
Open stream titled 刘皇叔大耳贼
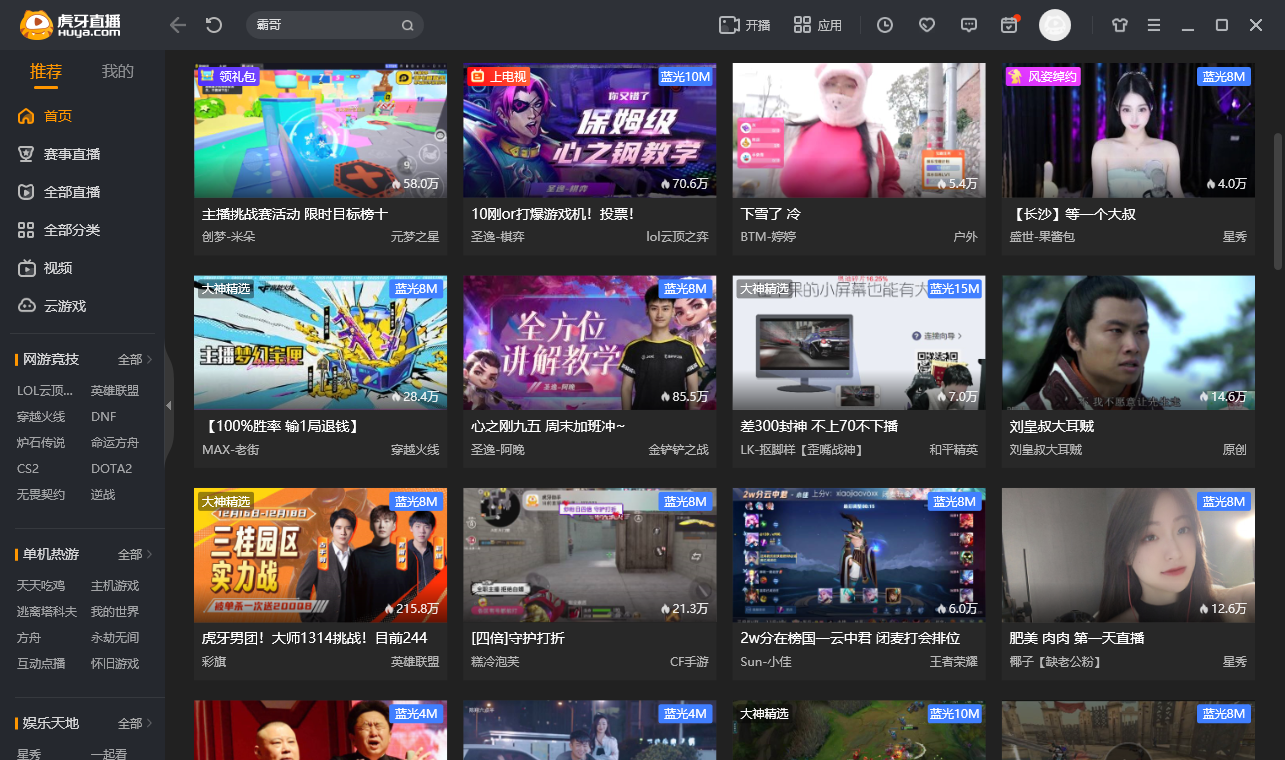click(1052, 426)
